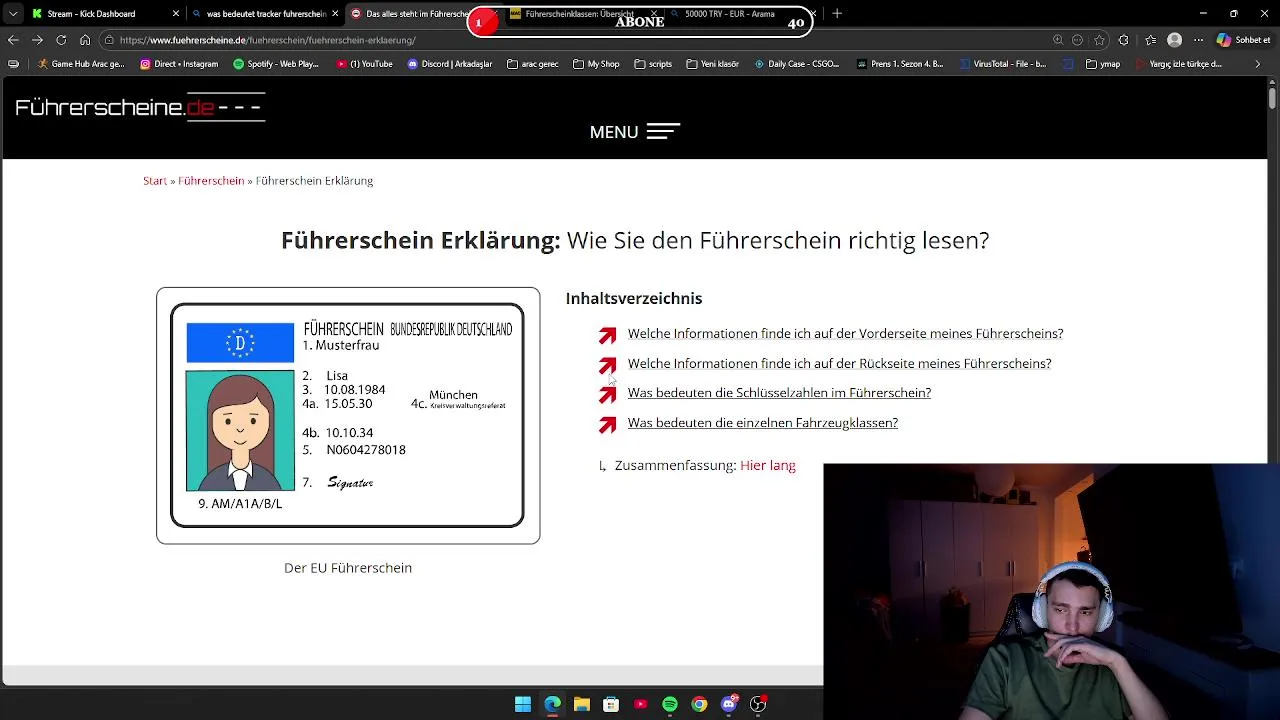Open the MENU hamburger navigation

pos(634,132)
